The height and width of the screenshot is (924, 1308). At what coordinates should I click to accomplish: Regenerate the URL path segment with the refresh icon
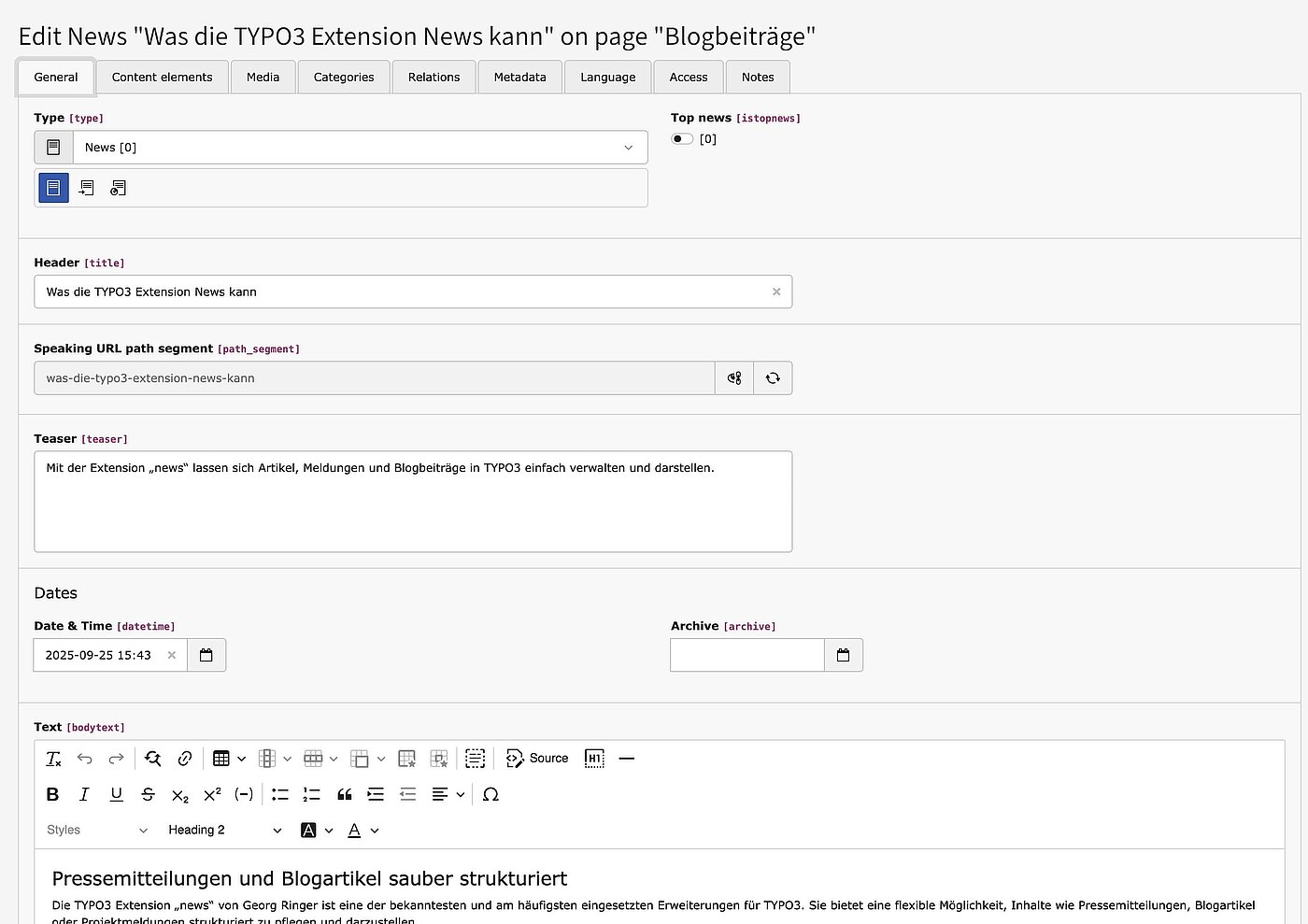pyautogui.click(x=773, y=377)
